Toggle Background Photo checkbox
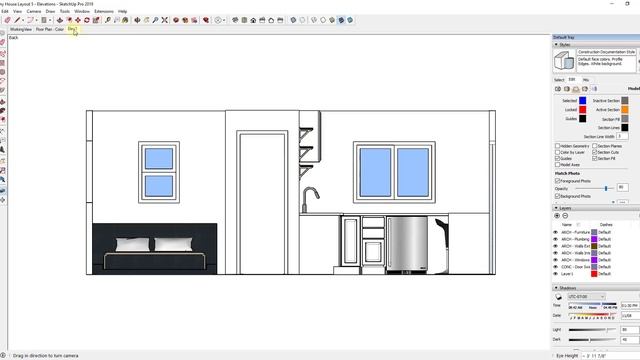This screenshot has width=640, height=360. (558, 196)
